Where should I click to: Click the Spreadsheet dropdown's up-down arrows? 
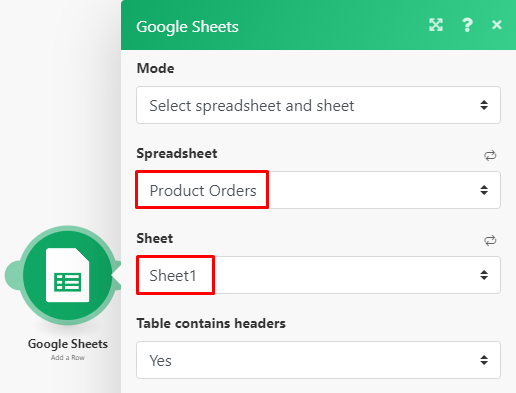(x=484, y=190)
